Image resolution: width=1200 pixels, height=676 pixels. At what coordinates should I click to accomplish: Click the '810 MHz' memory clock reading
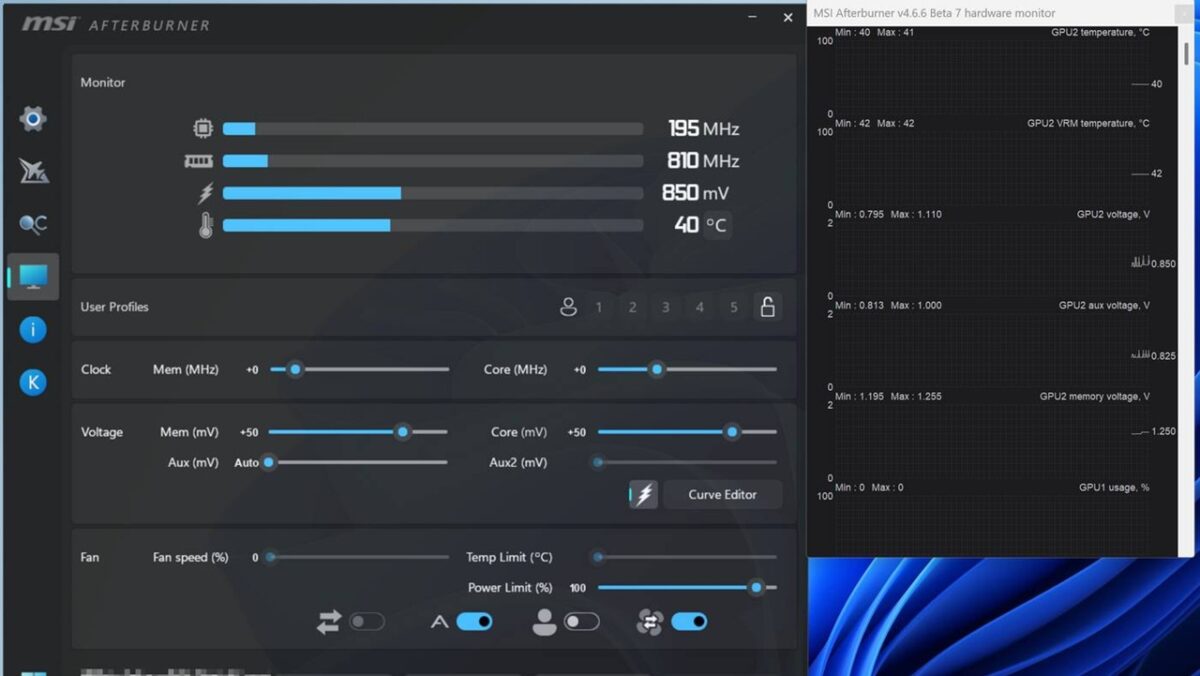coord(703,161)
